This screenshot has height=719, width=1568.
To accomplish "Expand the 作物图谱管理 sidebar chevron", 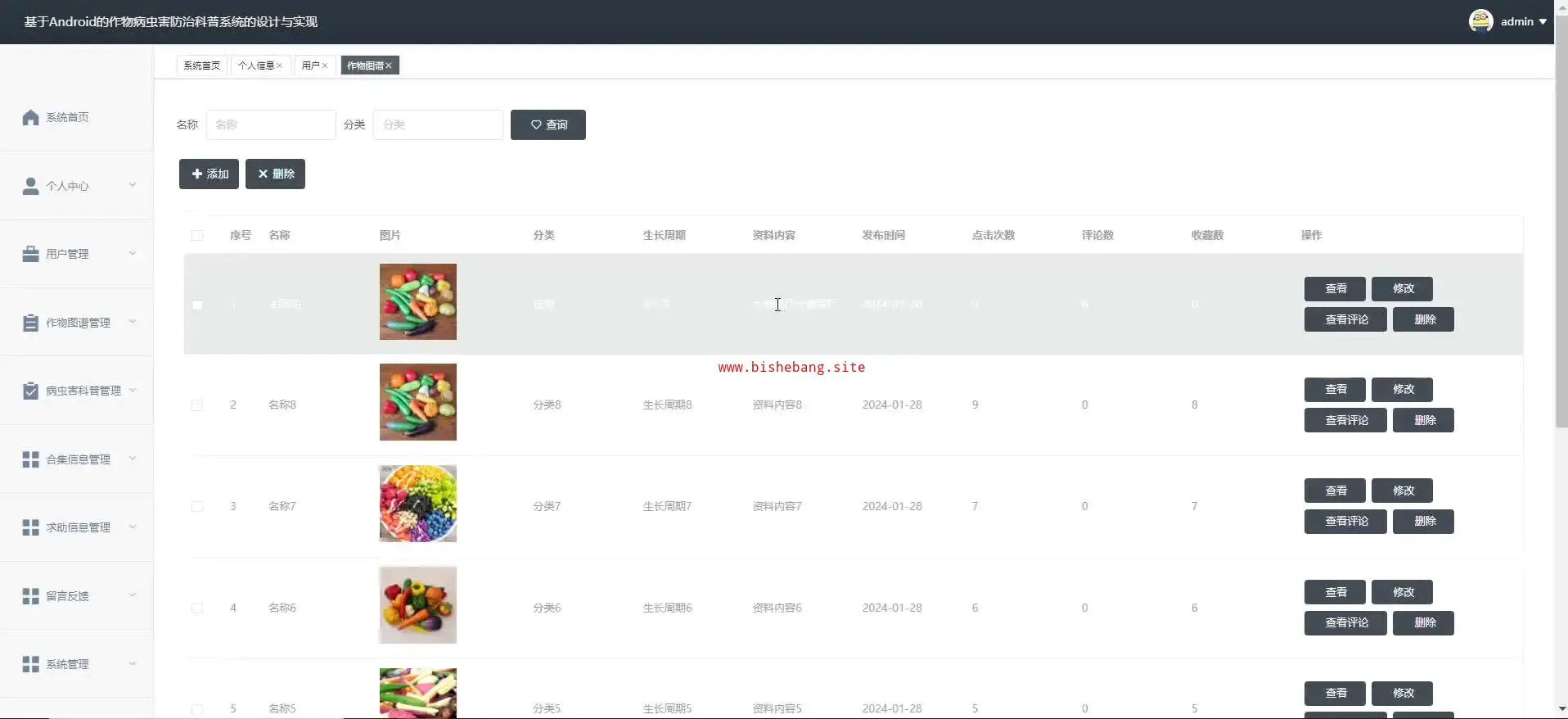I will click(133, 322).
